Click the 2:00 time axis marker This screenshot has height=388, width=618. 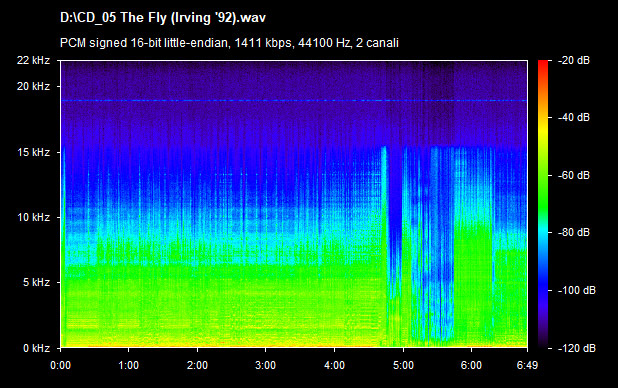(197, 366)
